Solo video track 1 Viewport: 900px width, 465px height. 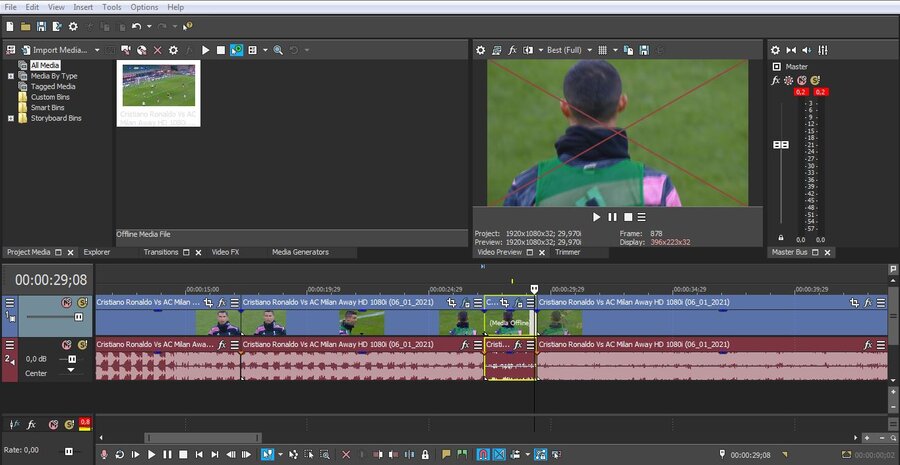click(x=82, y=303)
